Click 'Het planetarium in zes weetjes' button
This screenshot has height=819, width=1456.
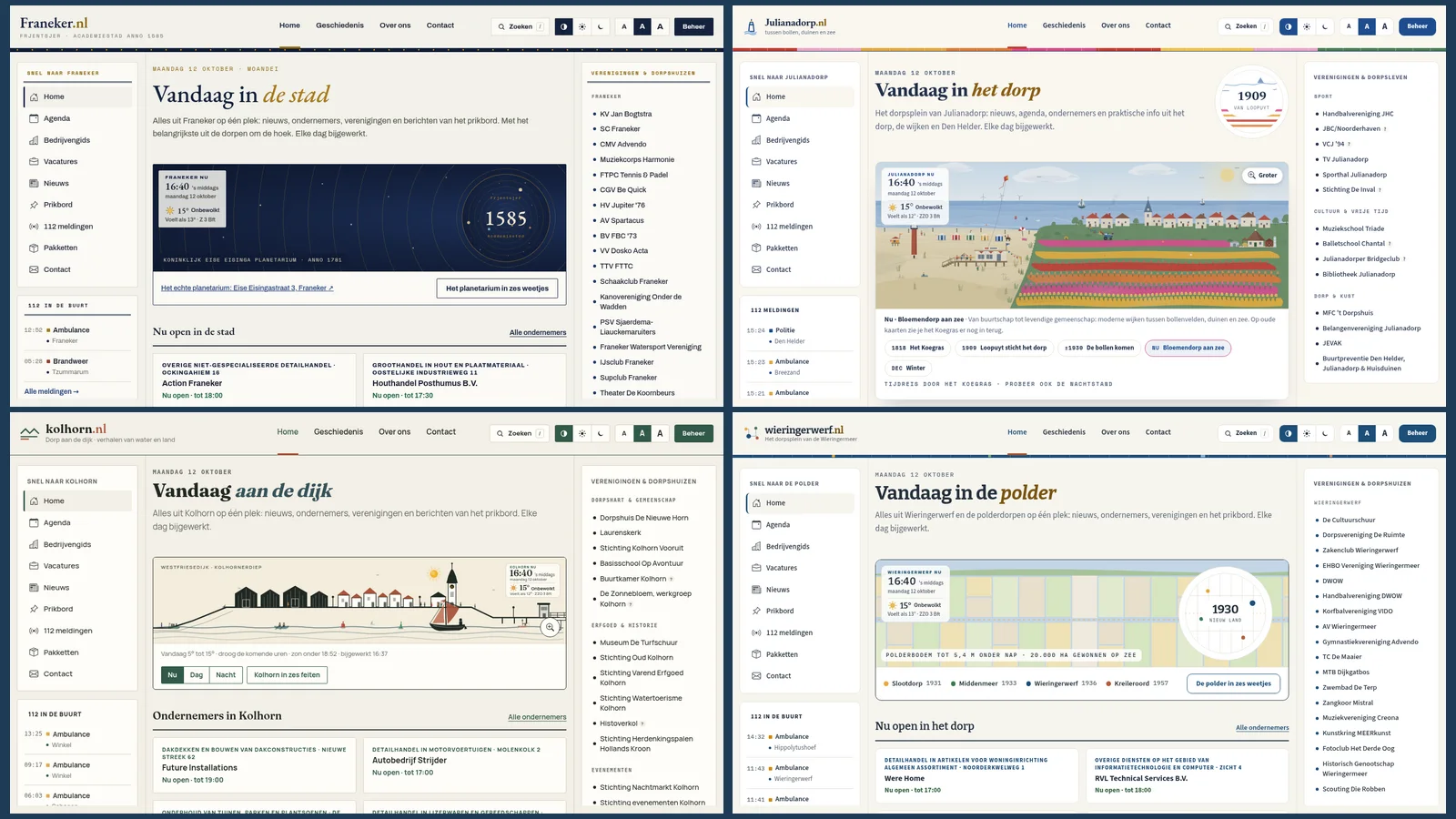497,288
